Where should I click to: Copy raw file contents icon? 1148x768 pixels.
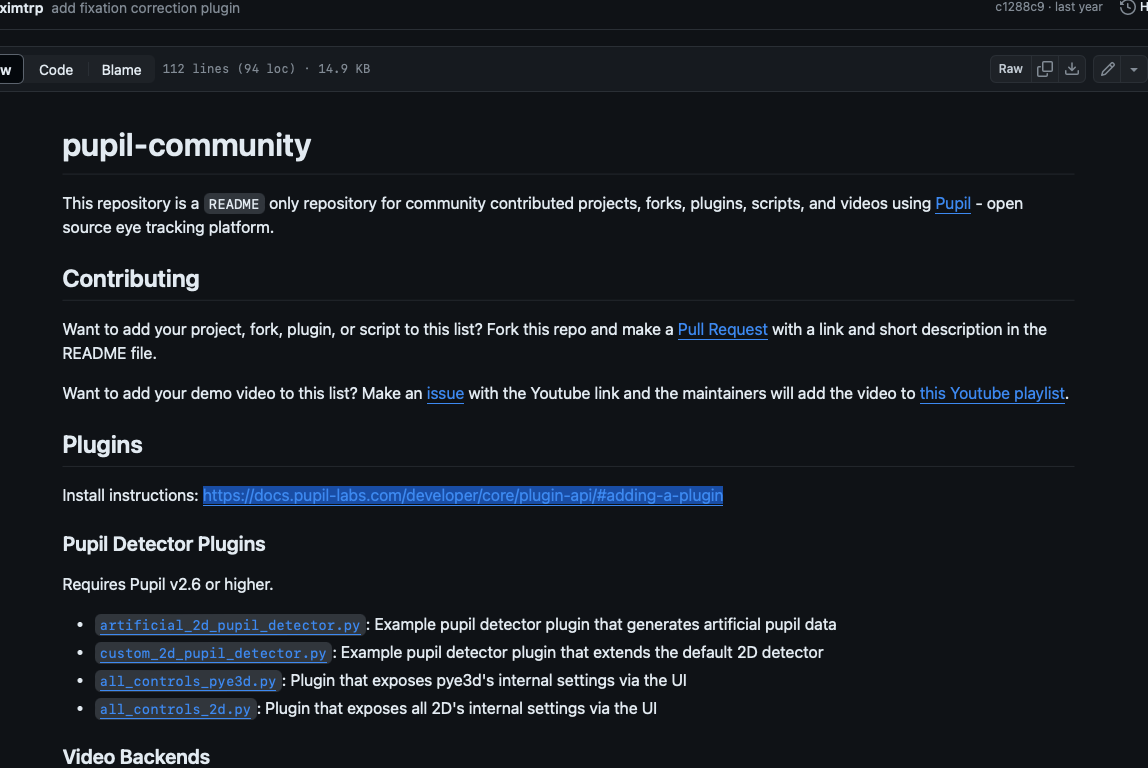1045,69
